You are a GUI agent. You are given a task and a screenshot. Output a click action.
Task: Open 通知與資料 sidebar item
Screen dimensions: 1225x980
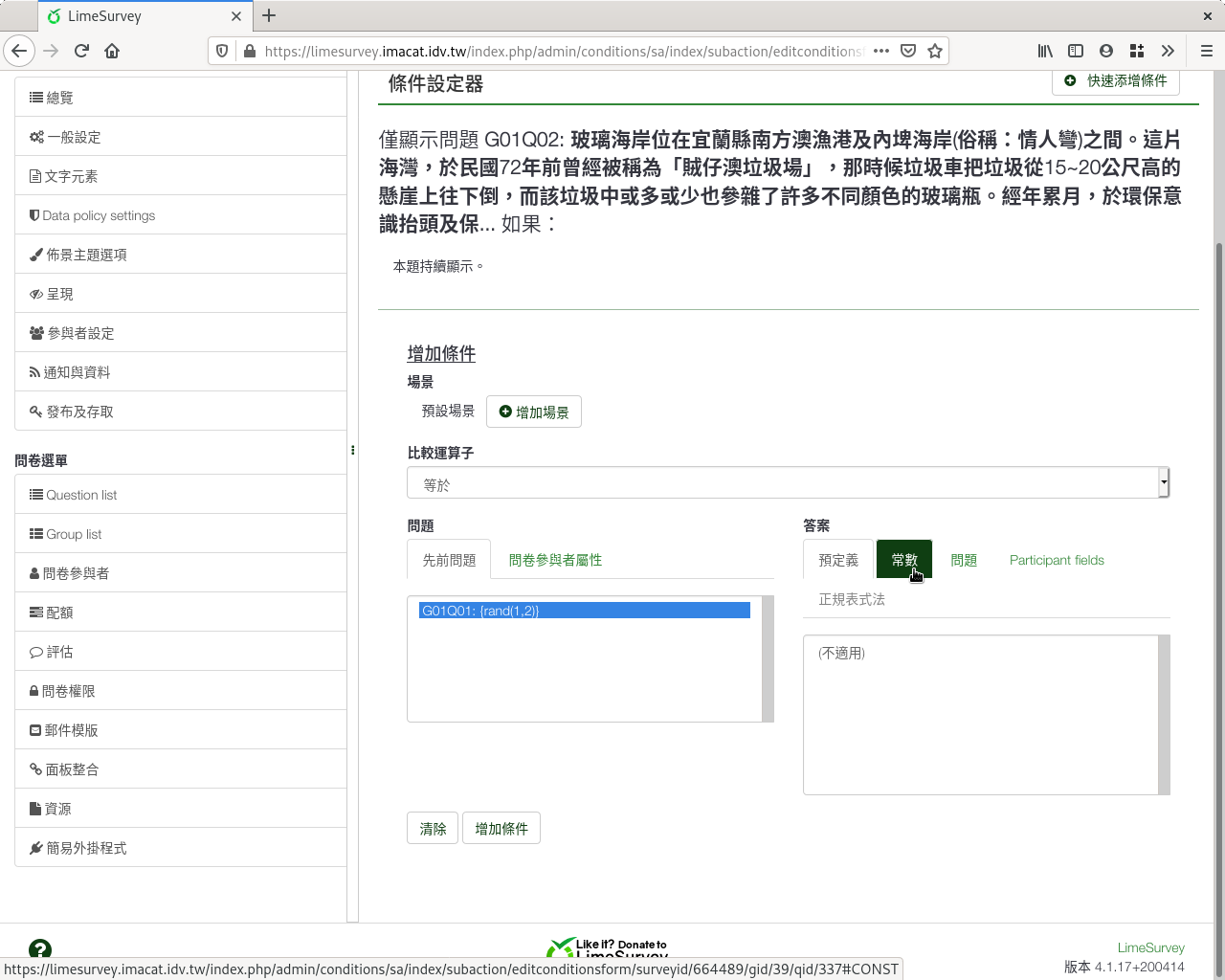pos(181,372)
